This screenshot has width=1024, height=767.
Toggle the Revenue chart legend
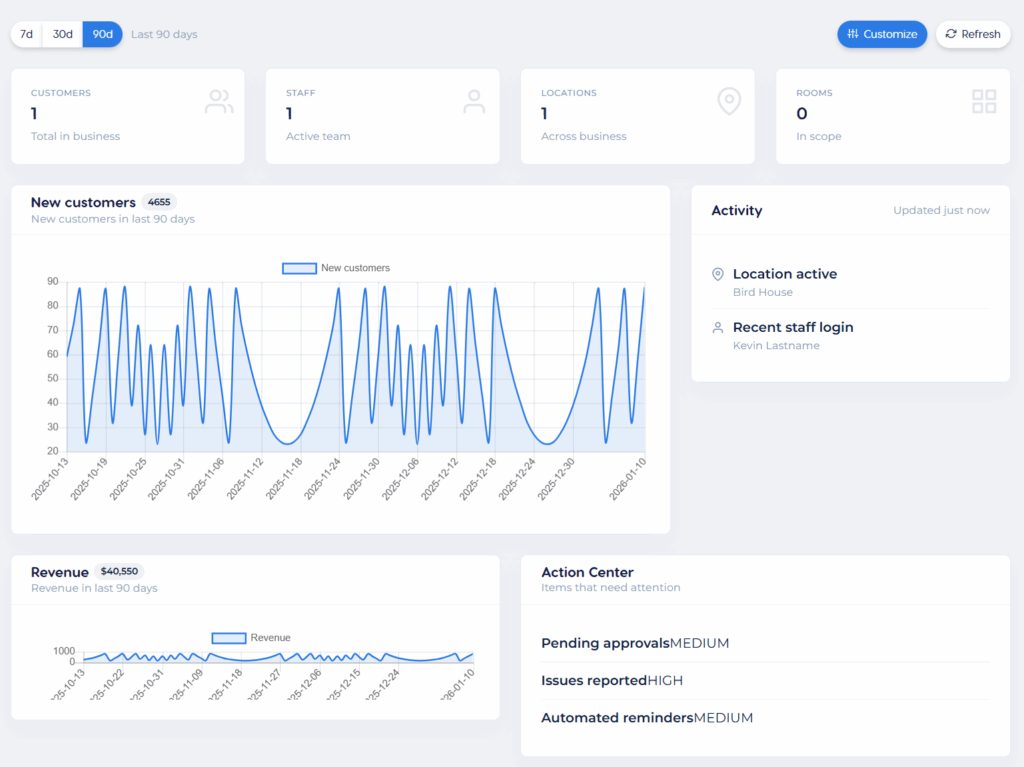tap(251, 638)
